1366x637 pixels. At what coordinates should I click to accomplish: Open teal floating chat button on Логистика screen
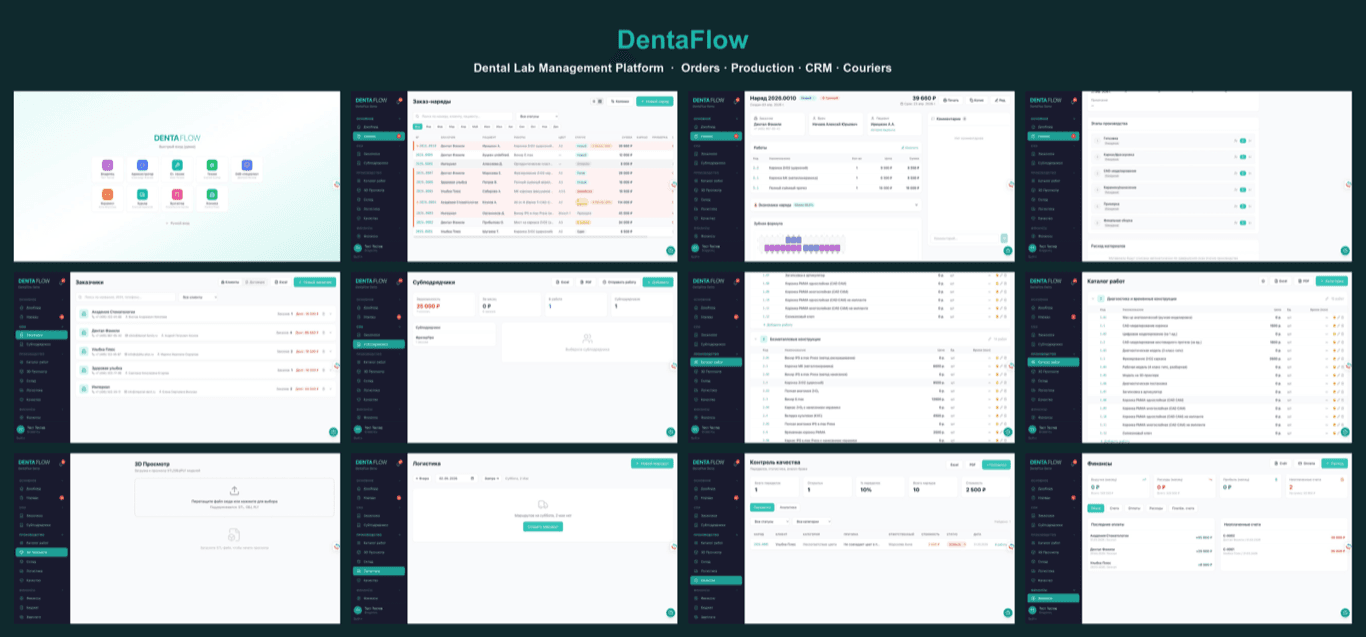coord(670,613)
